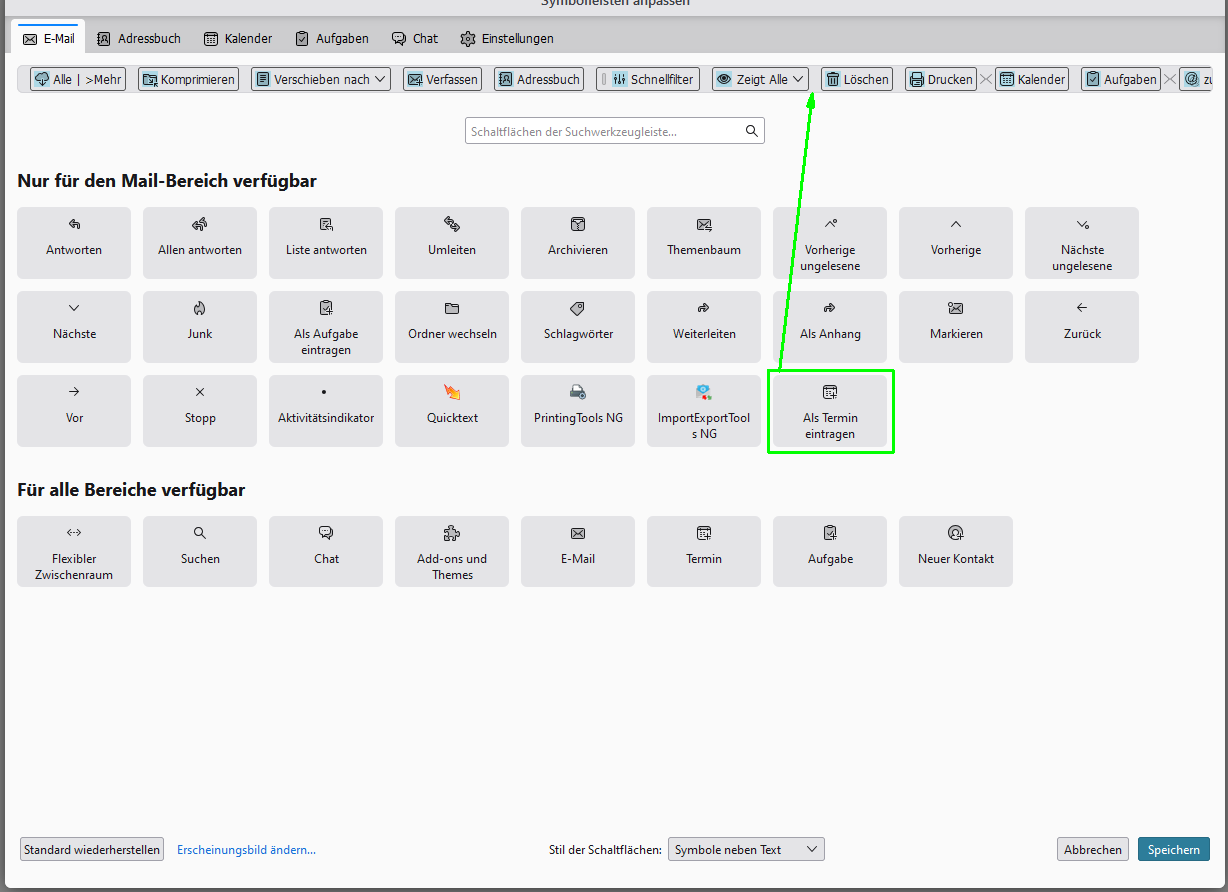
Task: Pick the Als Aufgabe eintragen tile
Action: click(326, 327)
